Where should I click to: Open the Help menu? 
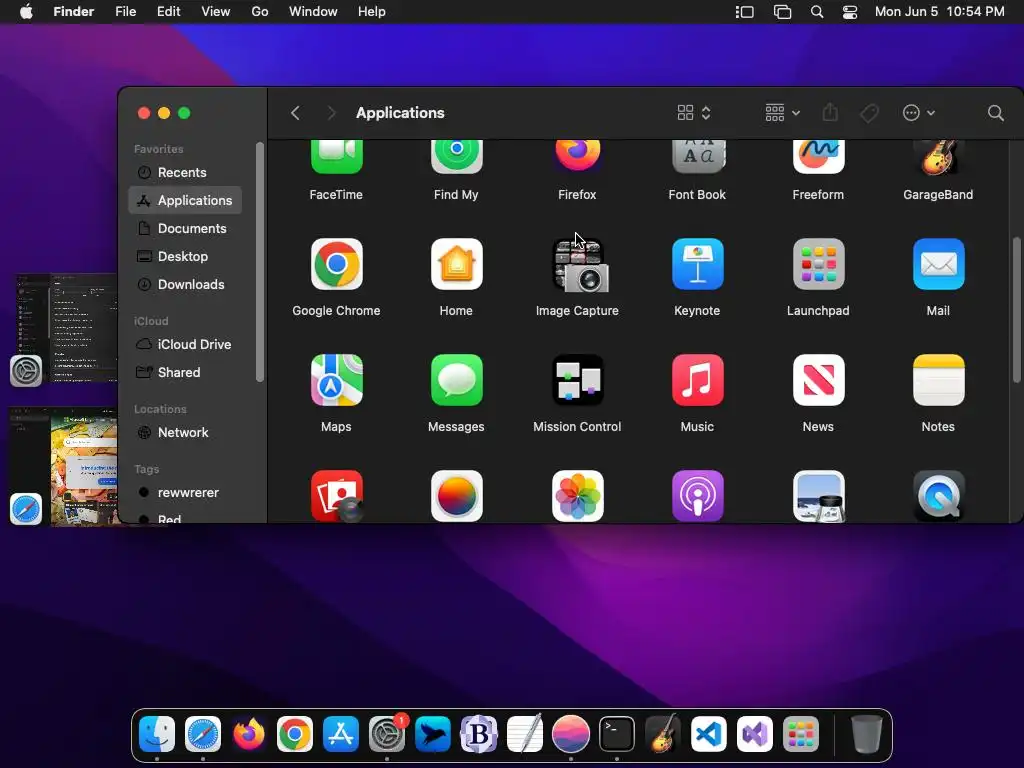372,12
